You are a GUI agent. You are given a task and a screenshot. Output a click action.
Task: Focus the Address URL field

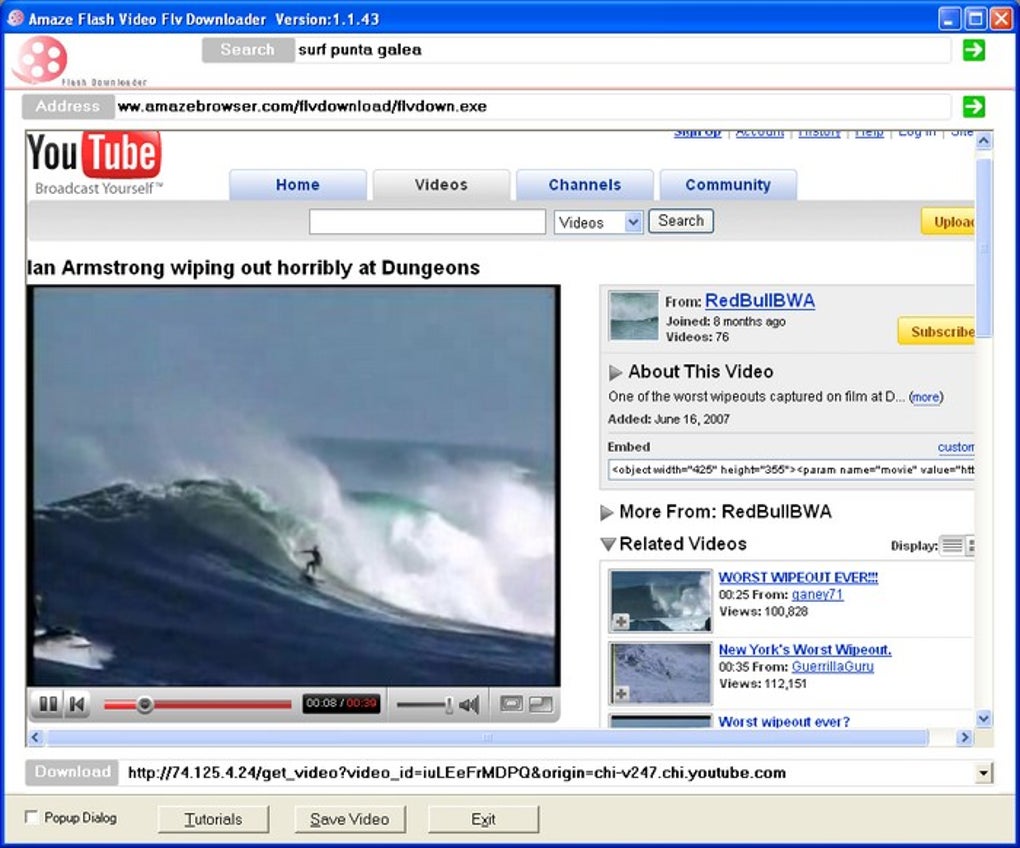[x=533, y=107]
